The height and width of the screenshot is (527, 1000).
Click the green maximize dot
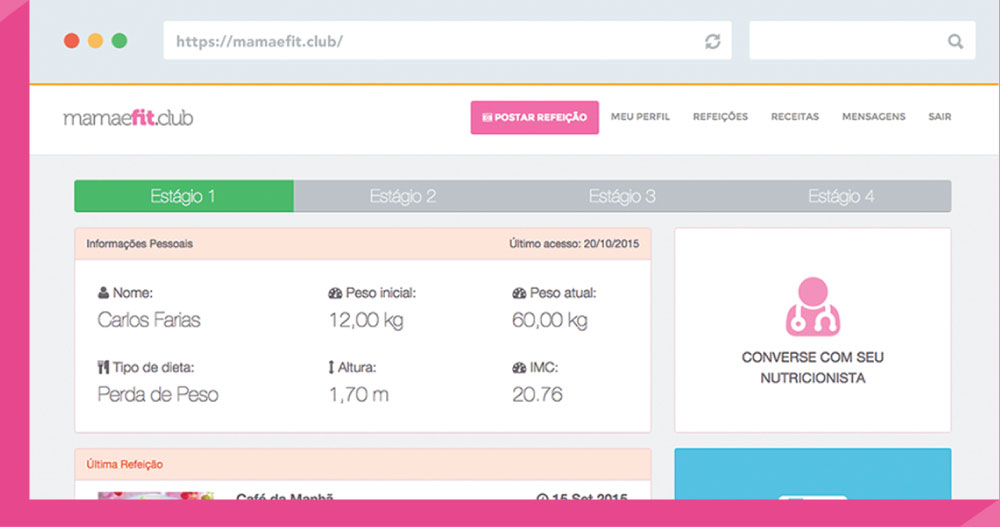tap(119, 41)
